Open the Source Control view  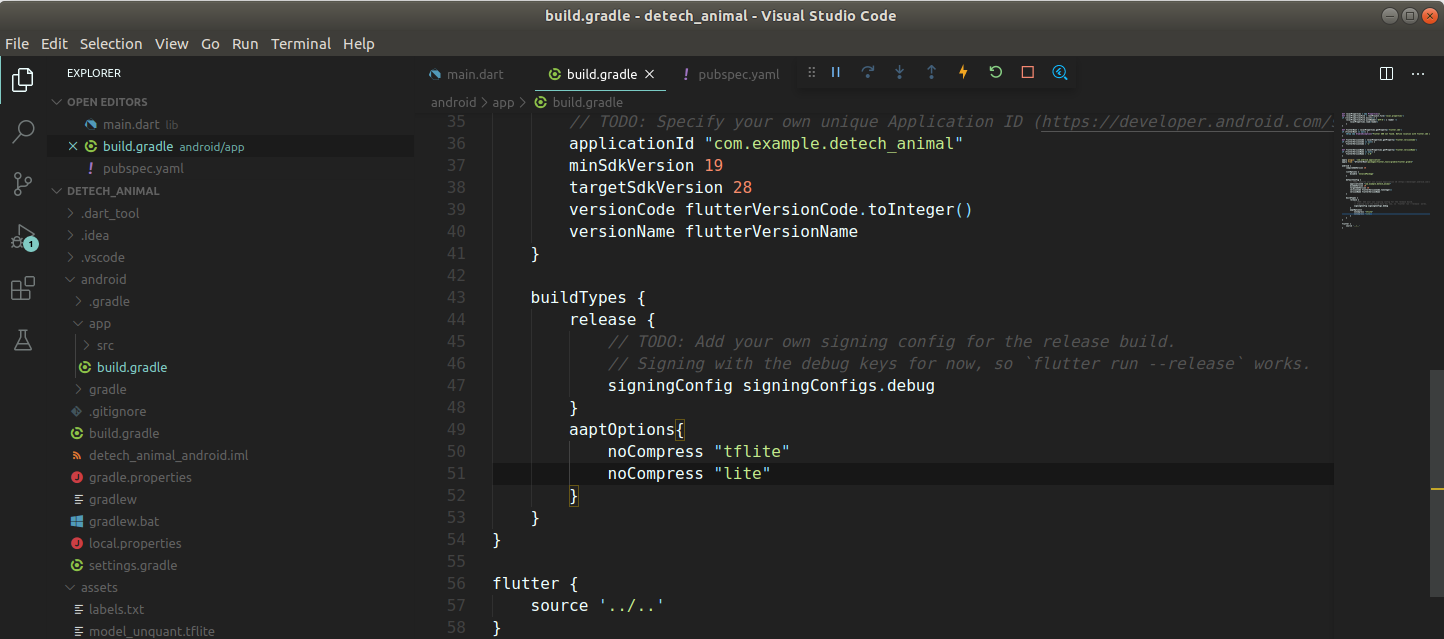point(23,184)
